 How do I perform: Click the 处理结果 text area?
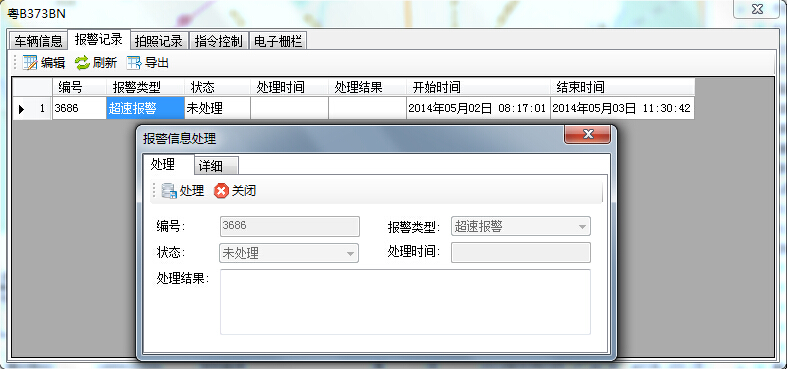[x=405, y=302]
